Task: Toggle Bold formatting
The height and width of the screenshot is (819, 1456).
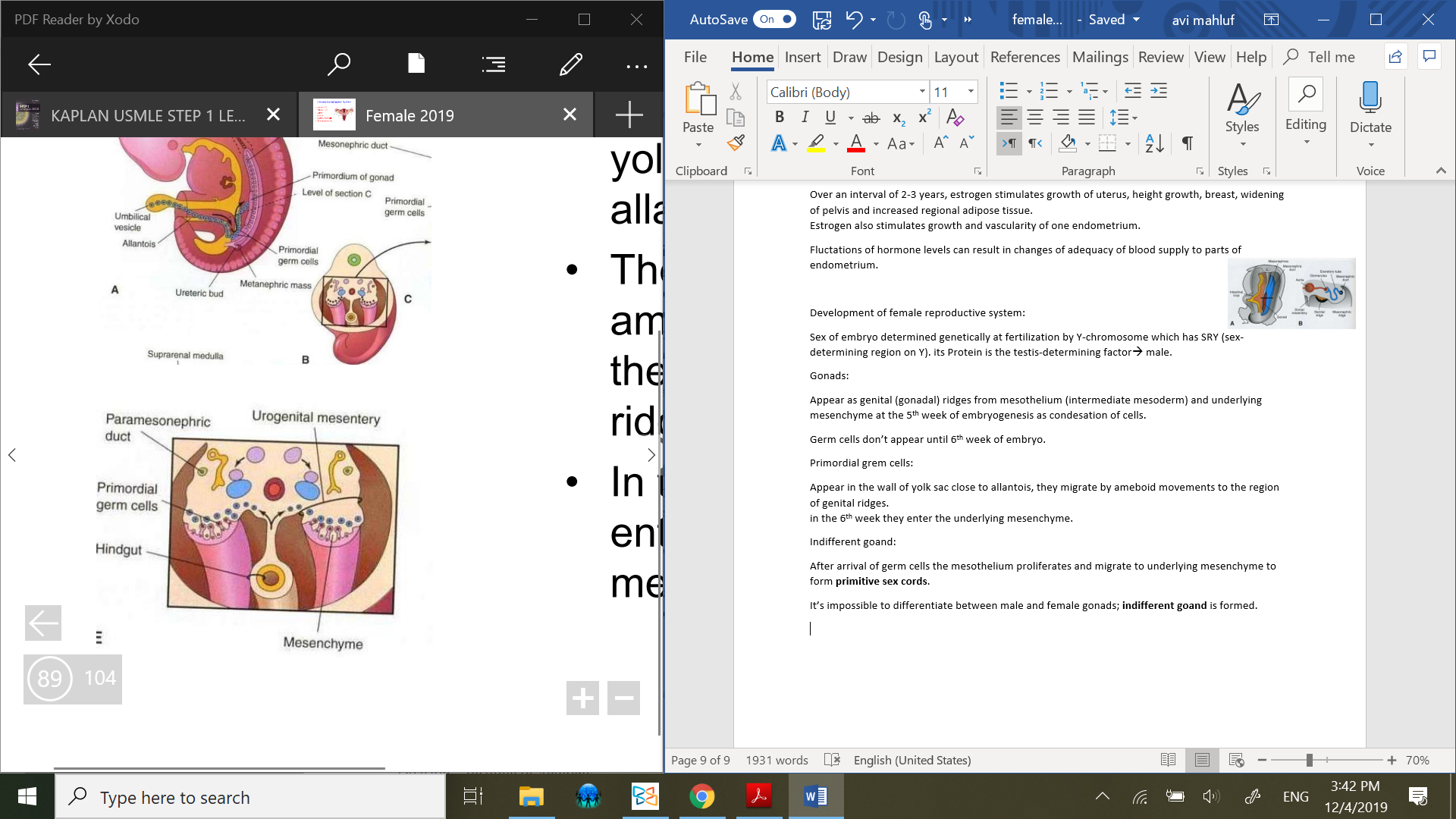Action: pyautogui.click(x=779, y=118)
